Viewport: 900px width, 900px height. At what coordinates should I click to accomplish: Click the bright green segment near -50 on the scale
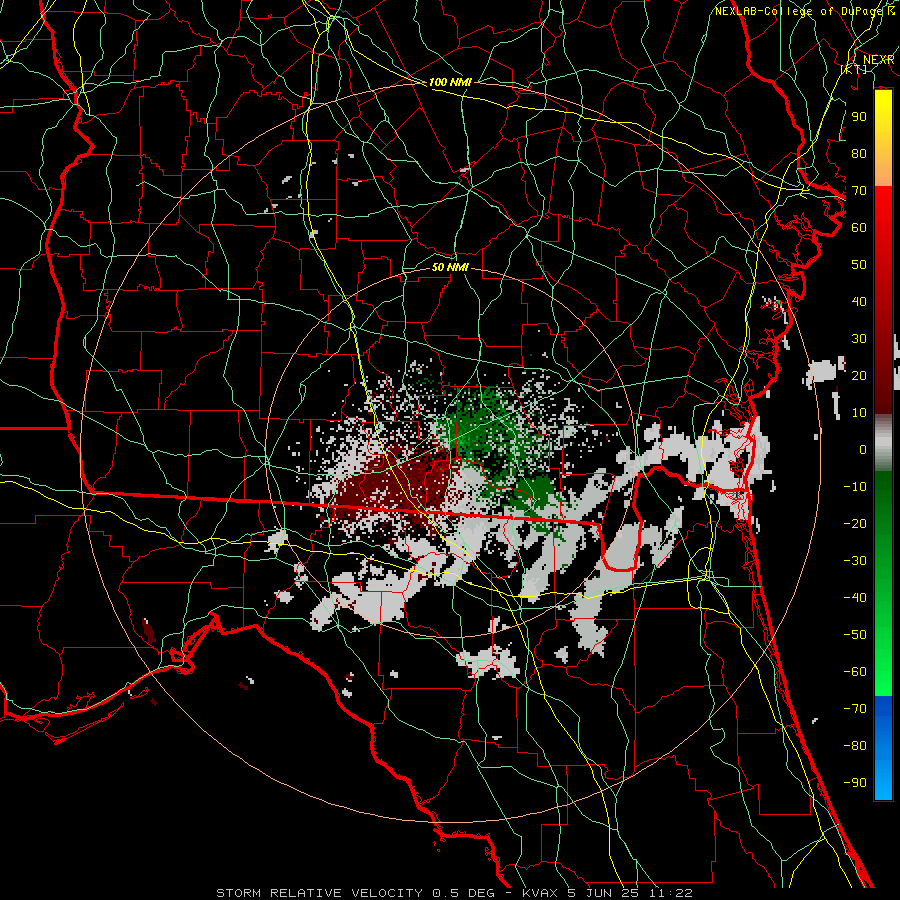(x=883, y=634)
